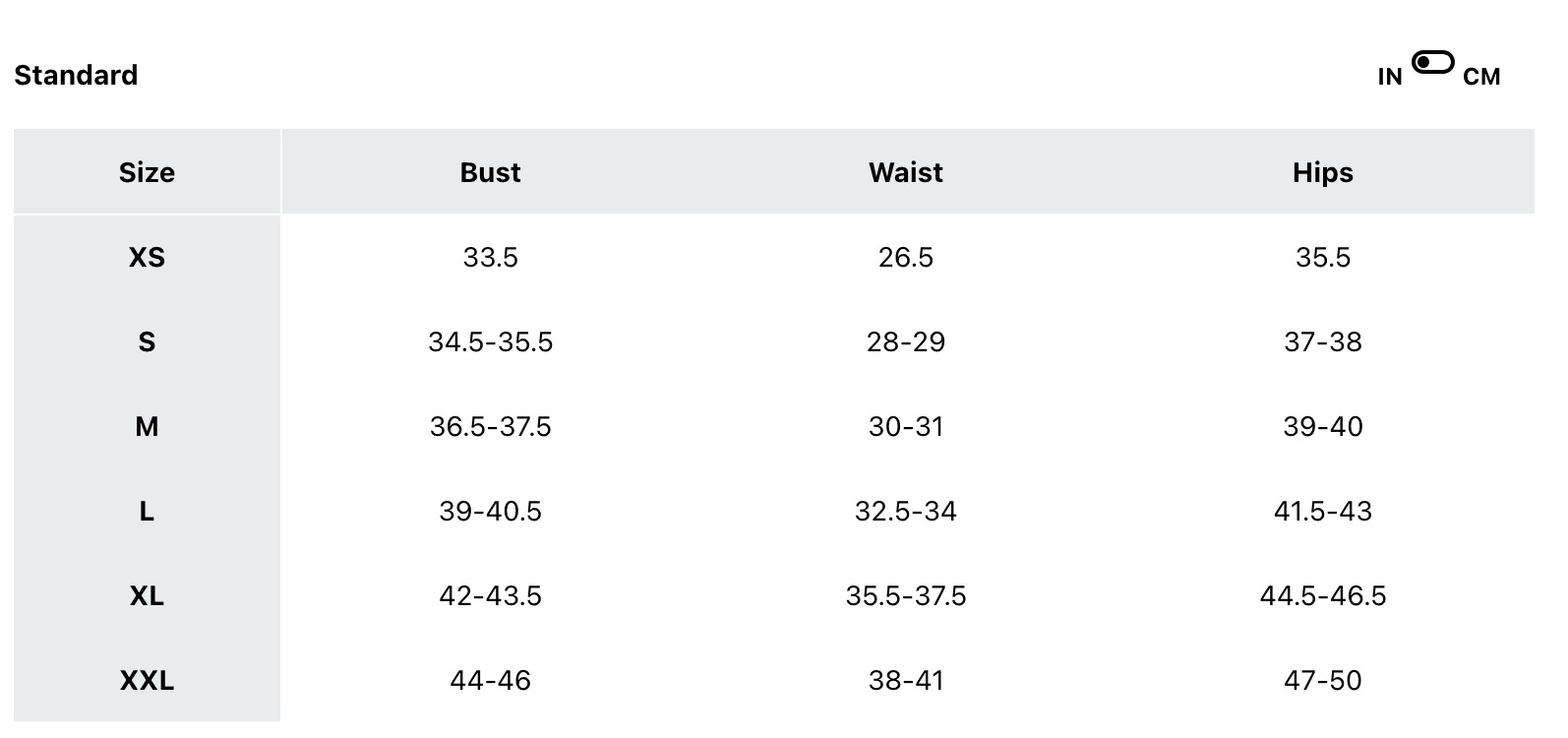Click the Waist column header
1568x738 pixels.
[905, 172]
